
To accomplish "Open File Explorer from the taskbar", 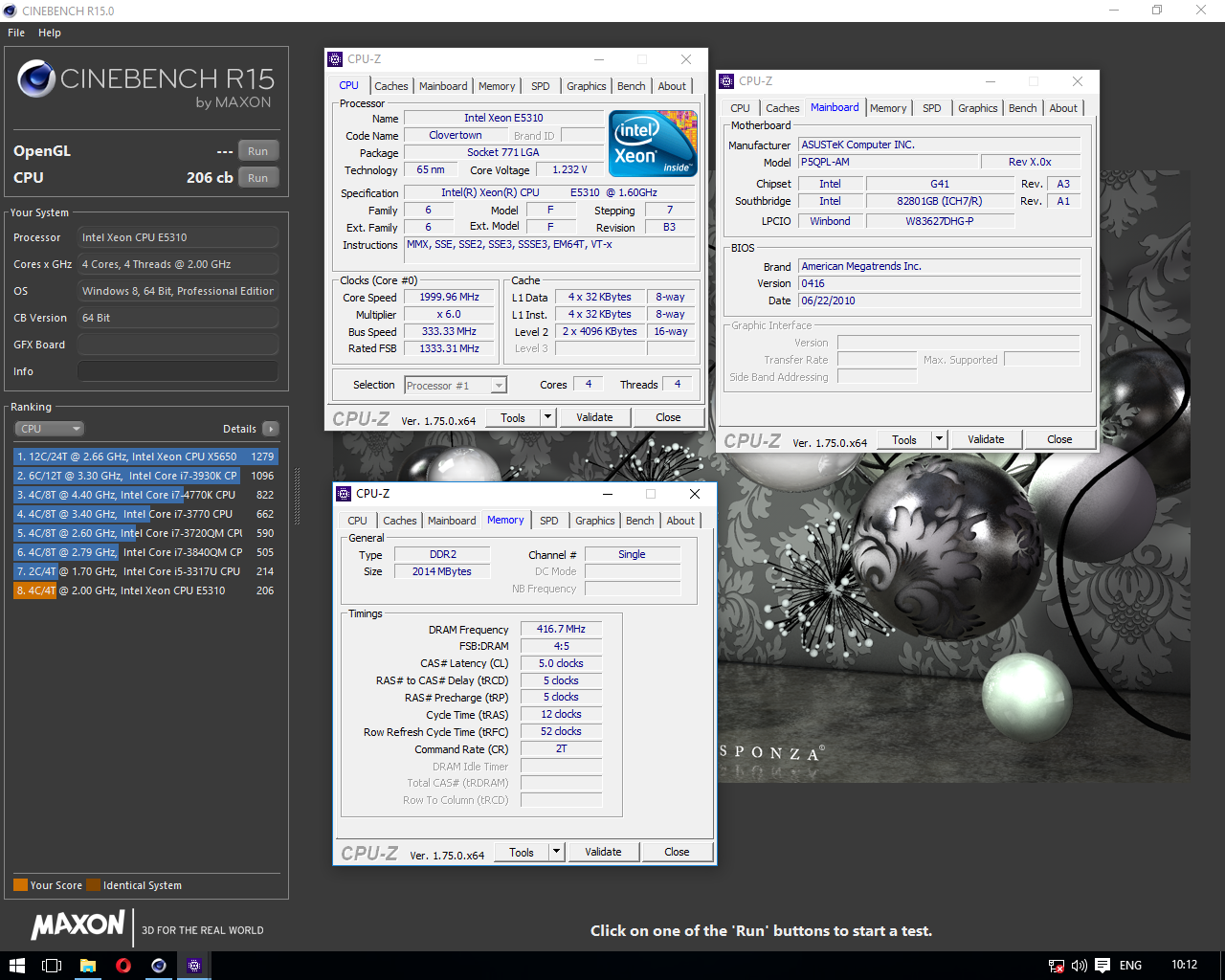I will tap(87, 966).
